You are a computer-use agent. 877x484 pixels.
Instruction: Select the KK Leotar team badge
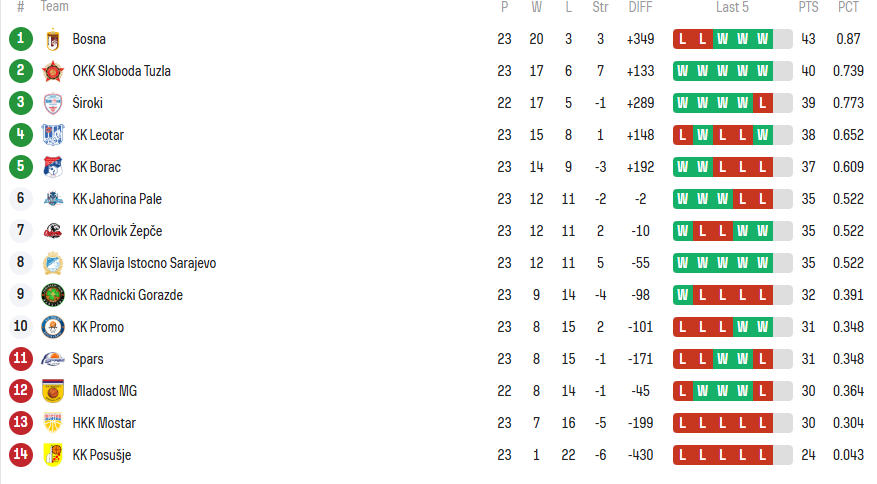[53, 135]
